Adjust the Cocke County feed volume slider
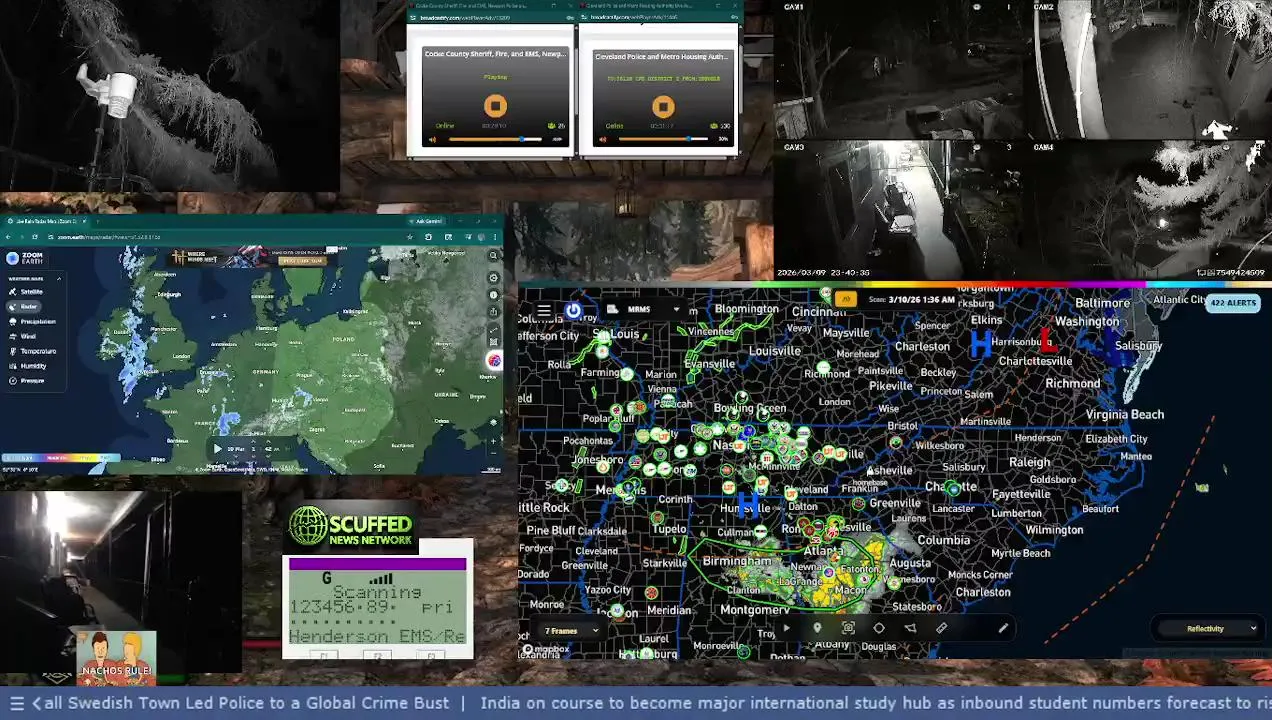The height and width of the screenshot is (720, 1272). (497, 139)
